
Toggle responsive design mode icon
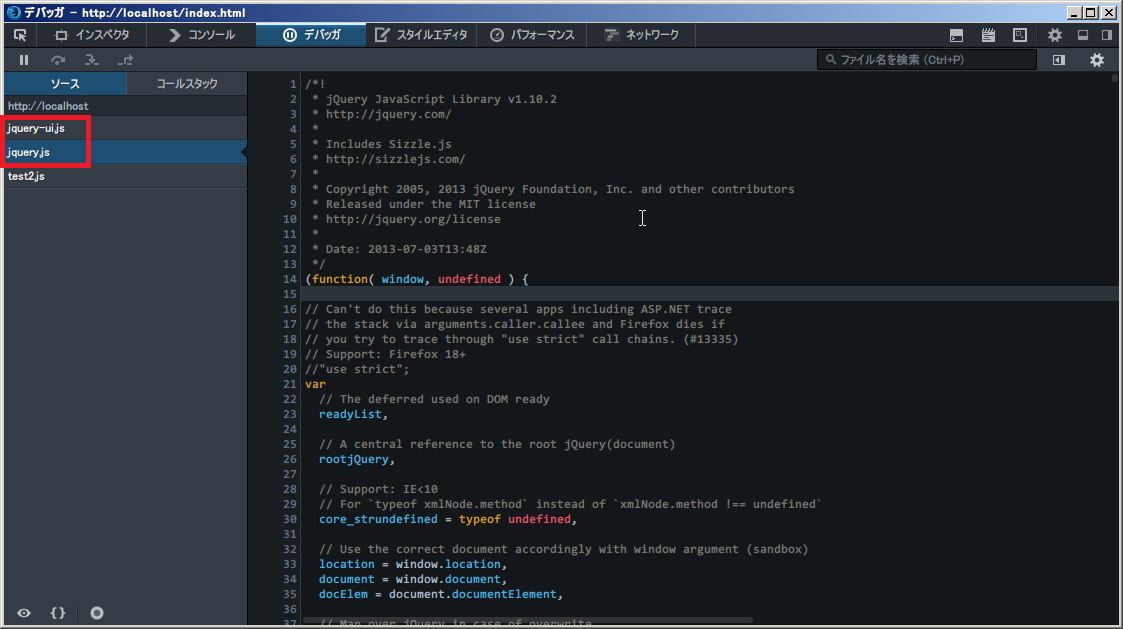pos(1020,35)
